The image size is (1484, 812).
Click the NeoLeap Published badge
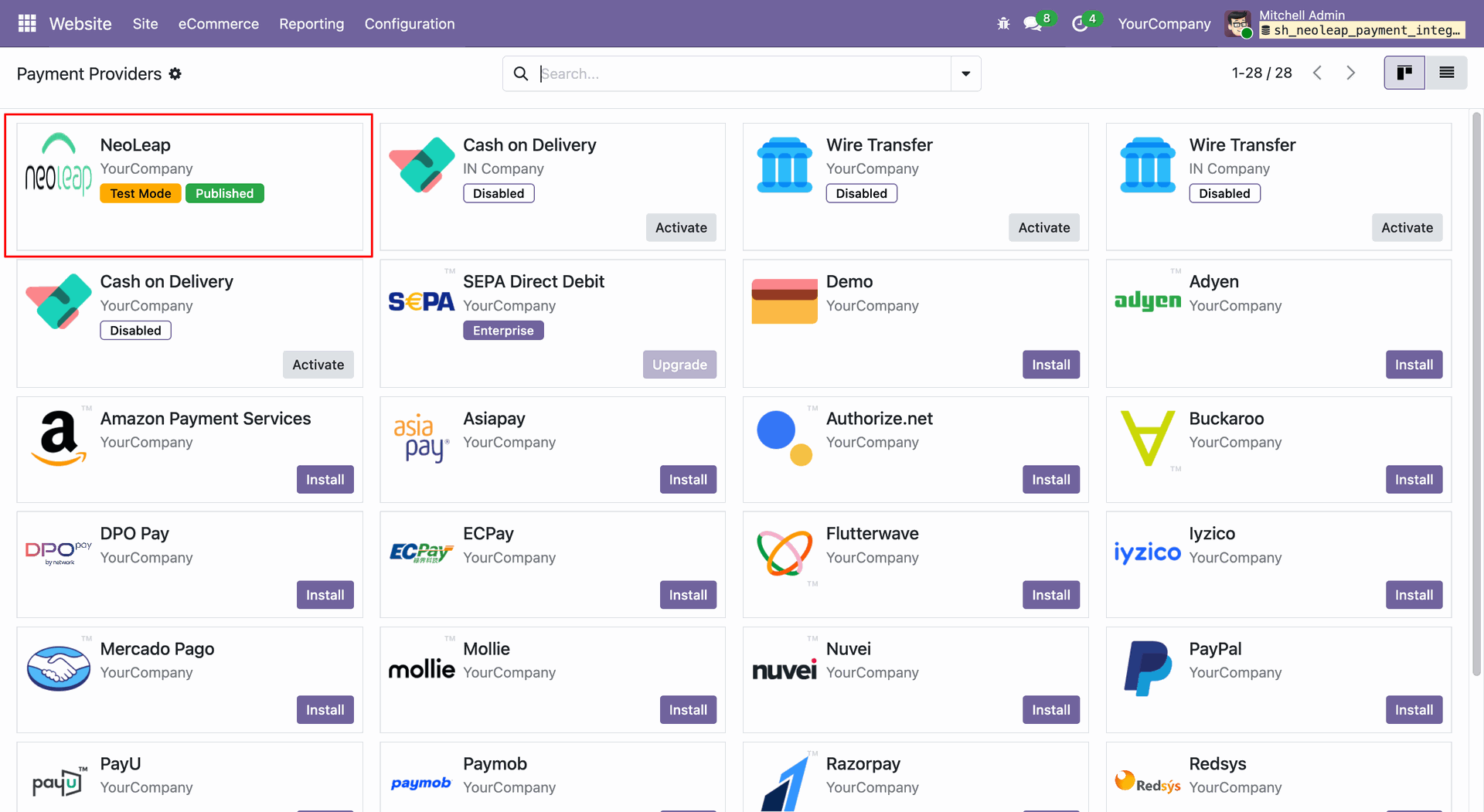tap(224, 193)
